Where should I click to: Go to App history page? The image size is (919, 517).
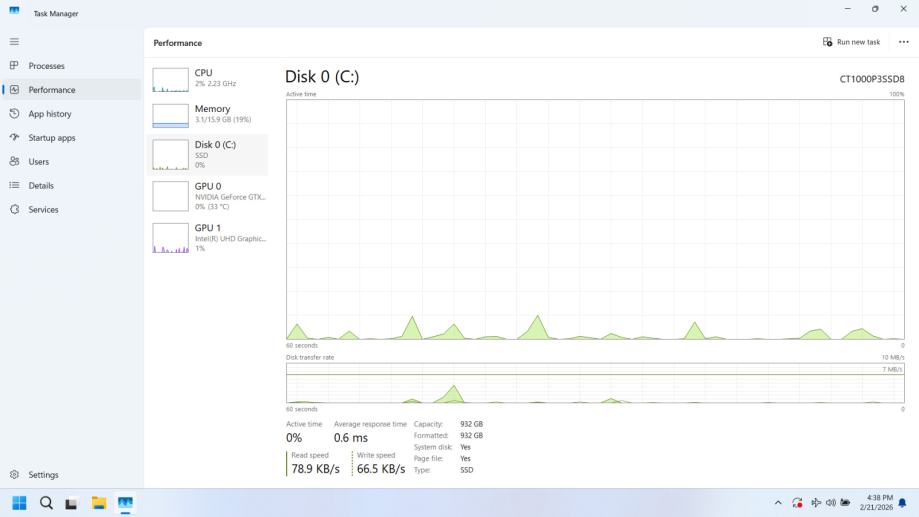[x=50, y=114]
